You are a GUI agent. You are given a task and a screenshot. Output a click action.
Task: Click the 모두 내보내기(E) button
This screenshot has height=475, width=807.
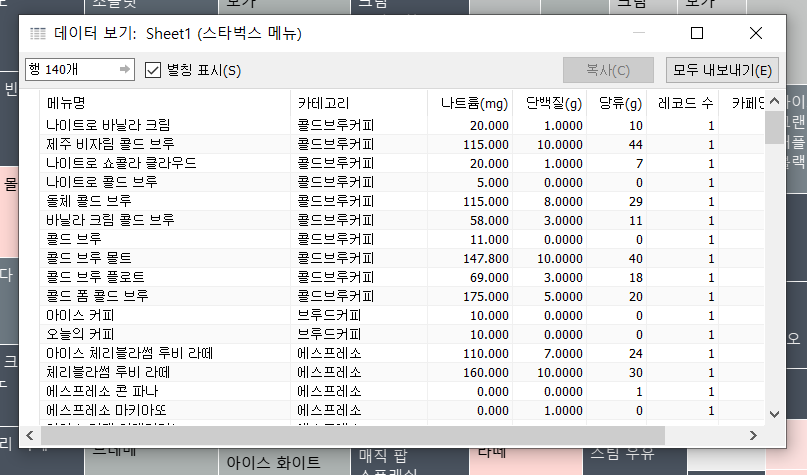click(722, 70)
